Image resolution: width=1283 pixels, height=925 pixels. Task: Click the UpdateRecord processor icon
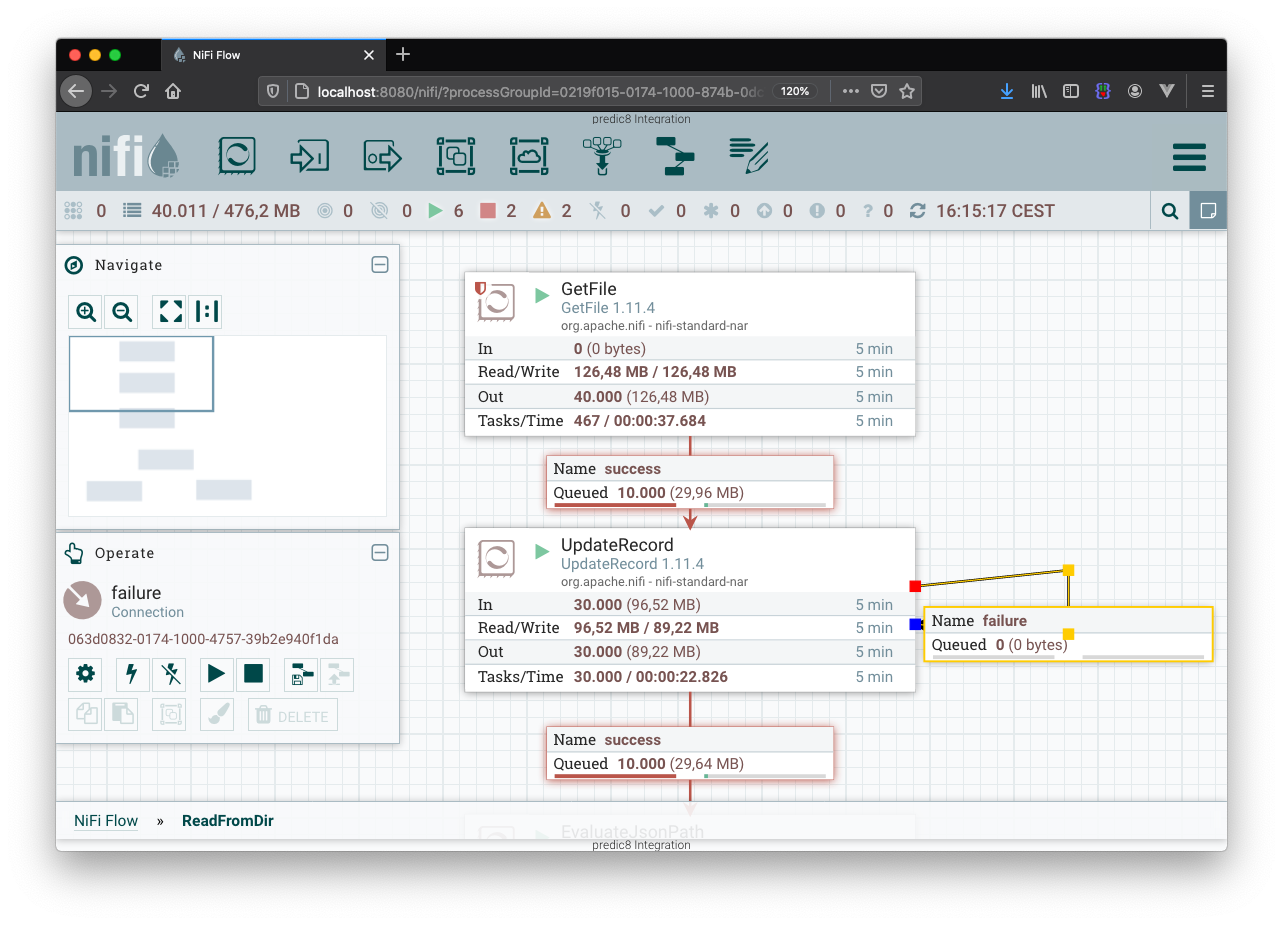coord(495,557)
